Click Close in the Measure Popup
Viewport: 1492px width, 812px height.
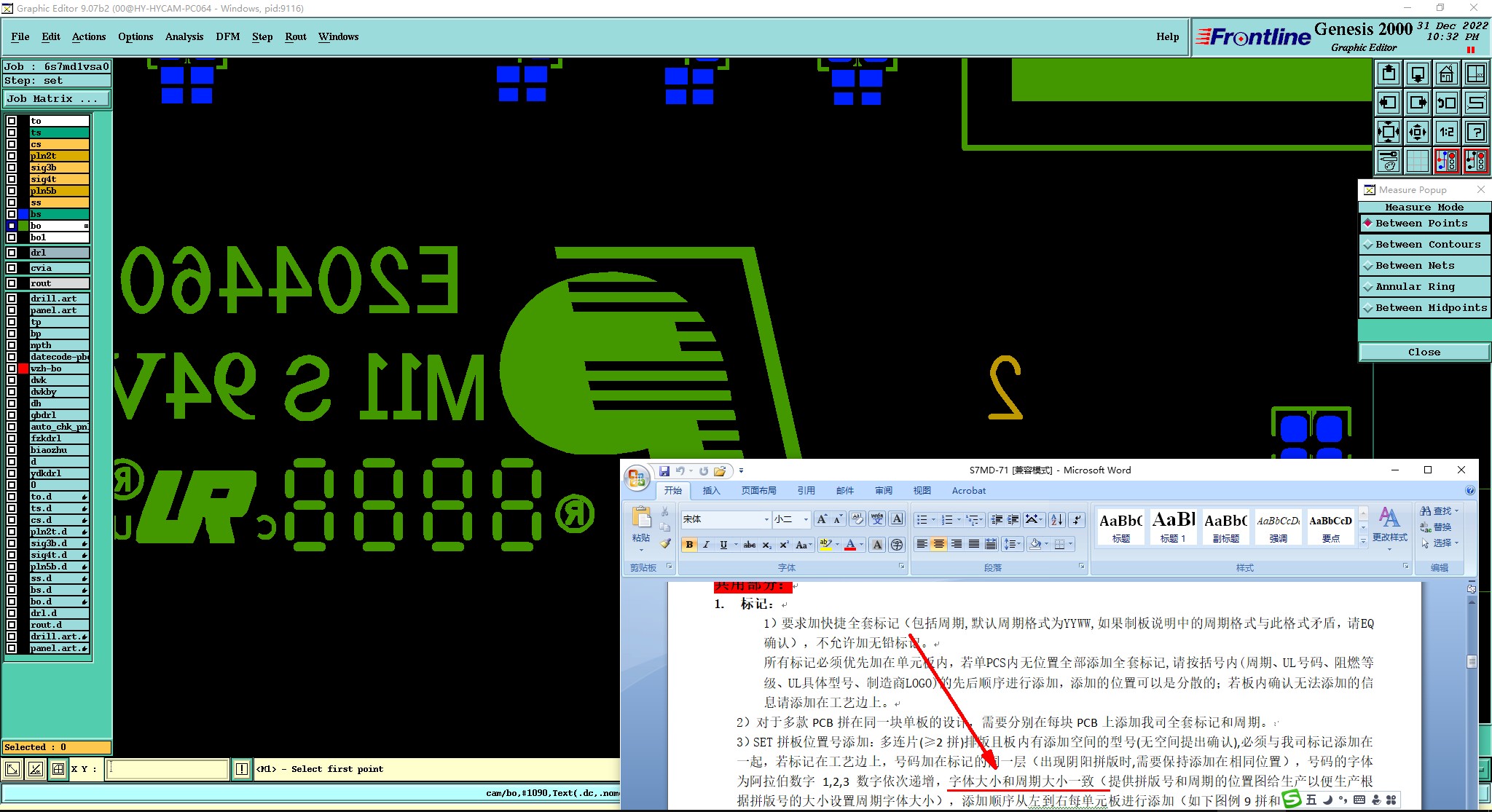[x=1424, y=352]
